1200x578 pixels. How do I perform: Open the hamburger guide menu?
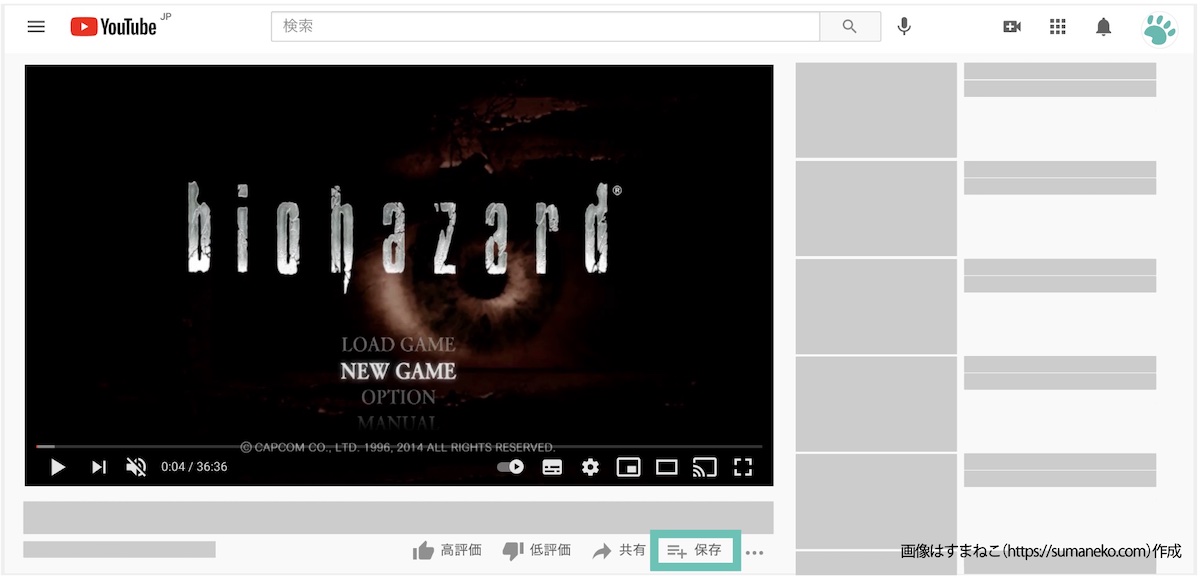pyautogui.click(x=36, y=27)
